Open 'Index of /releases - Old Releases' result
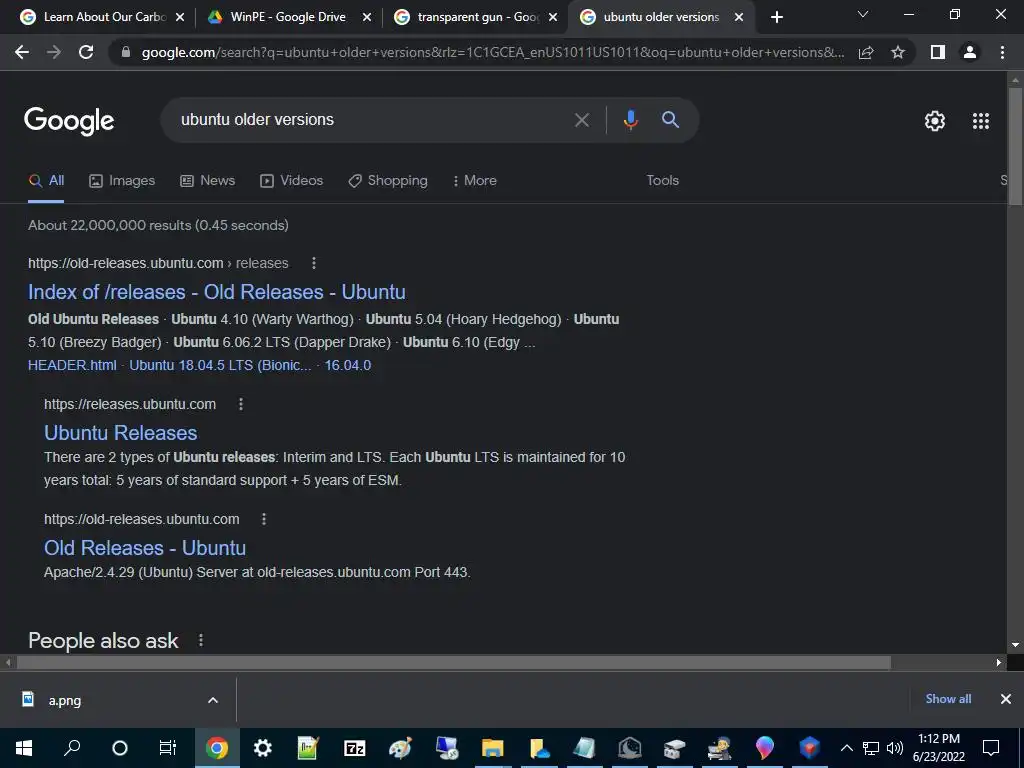This screenshot has height=768, width=1024. [x=217, y=292]
